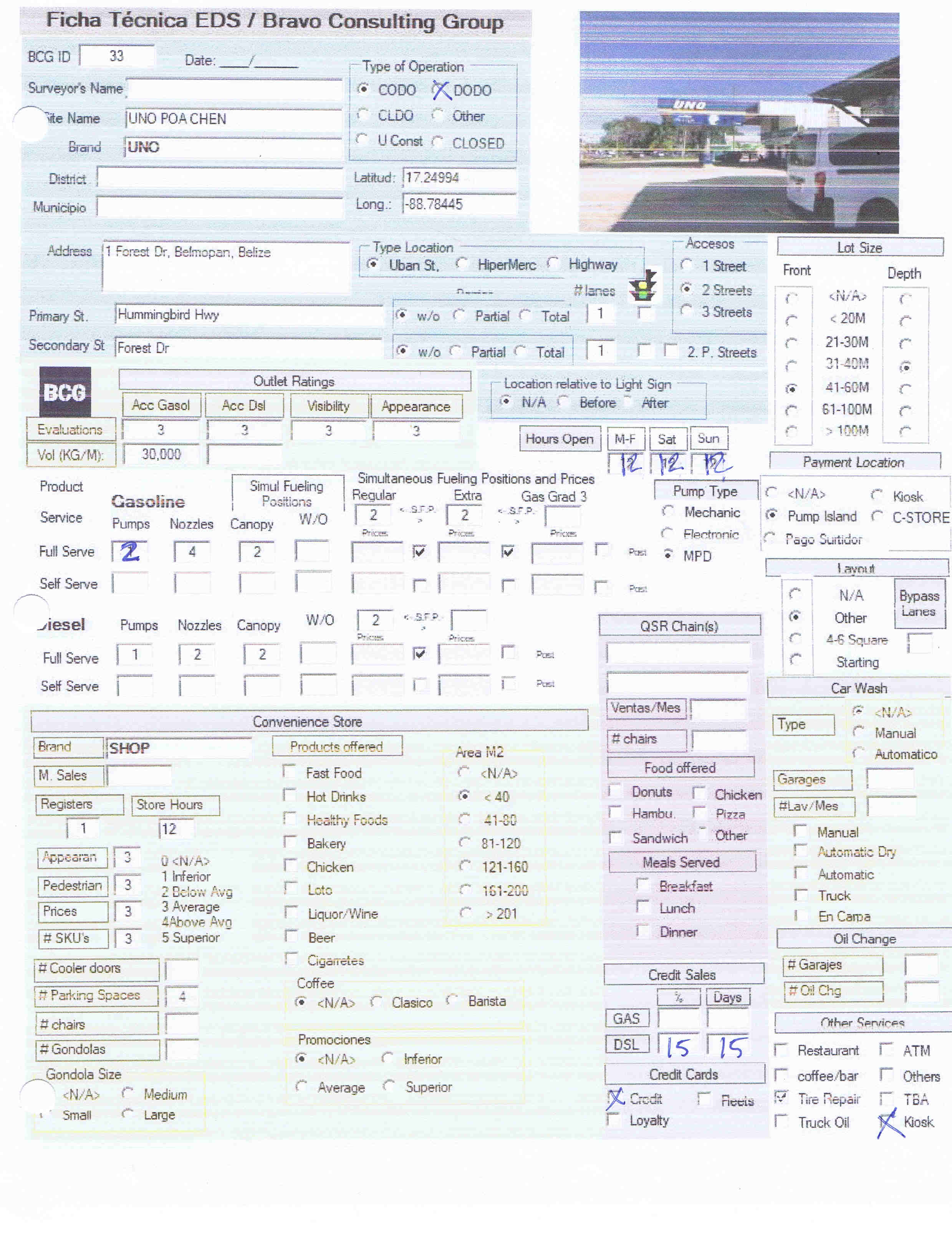Select Manual car wash type

(x=859, y=732)
